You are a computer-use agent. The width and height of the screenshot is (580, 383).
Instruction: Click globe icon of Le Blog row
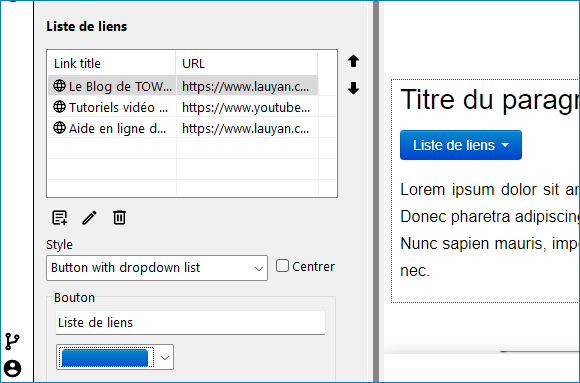click(59, 86)
